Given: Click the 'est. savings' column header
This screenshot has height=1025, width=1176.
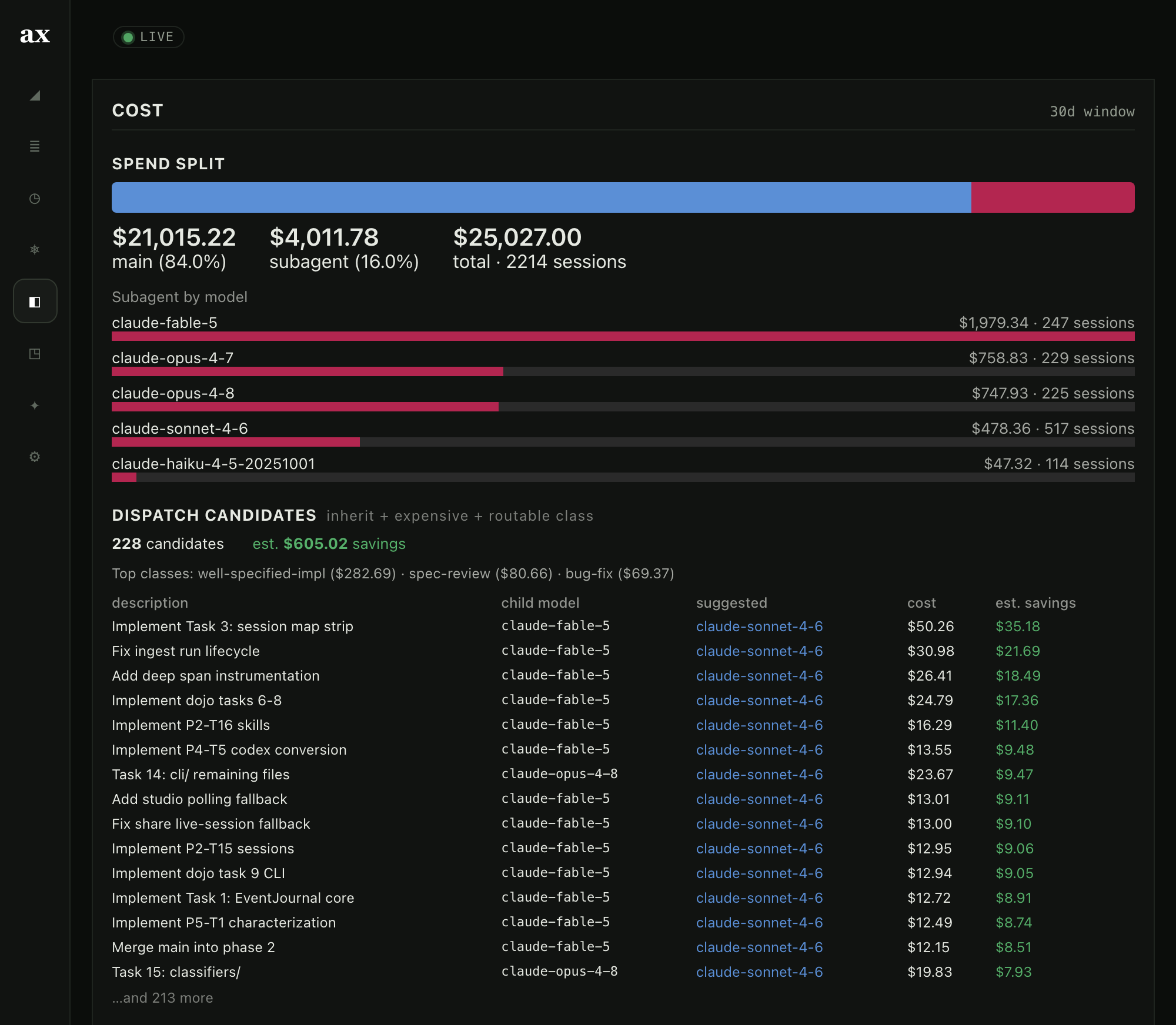Looking at the screenshot, I should pyautogui.click(x=1035, y=603).
